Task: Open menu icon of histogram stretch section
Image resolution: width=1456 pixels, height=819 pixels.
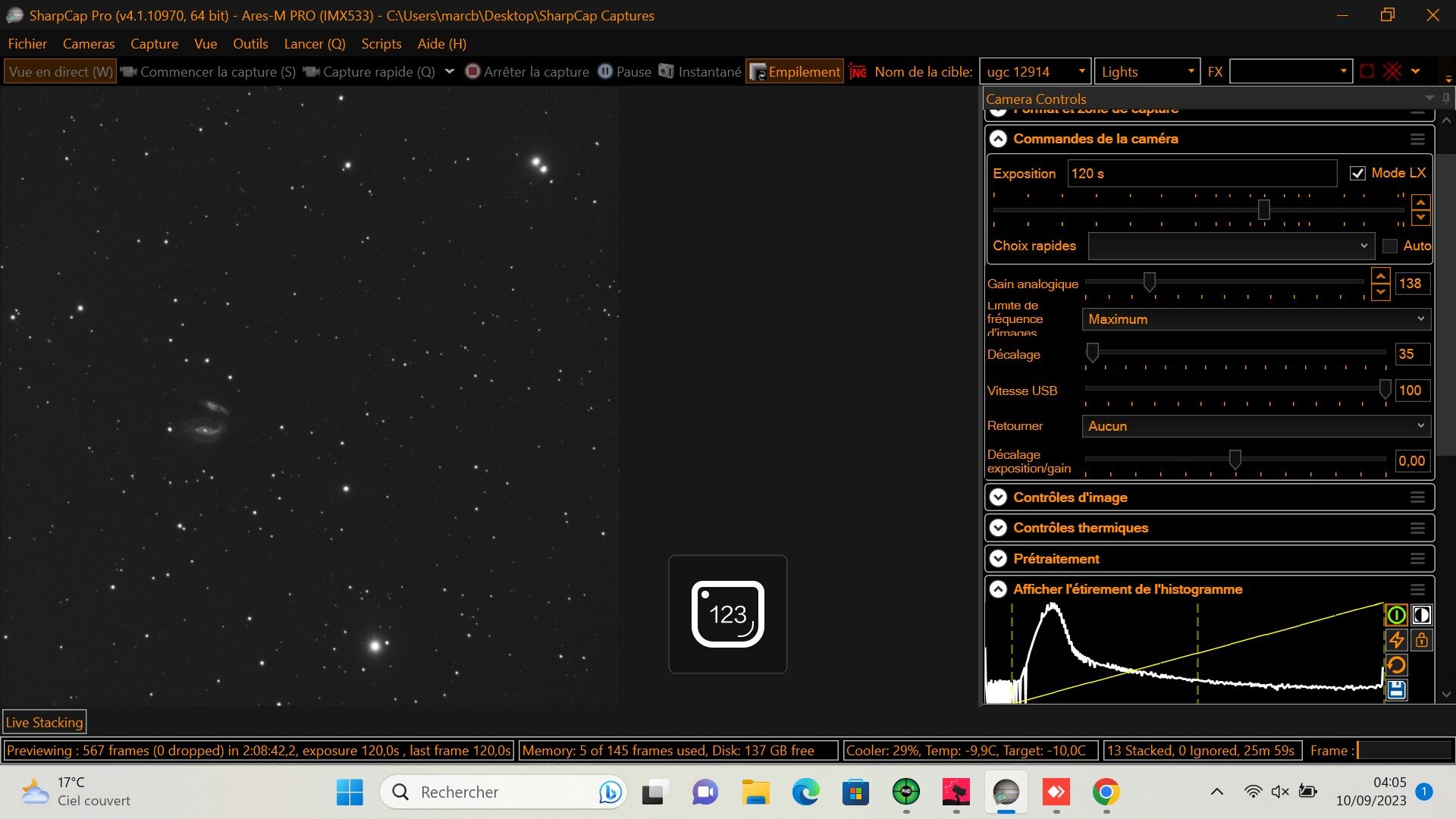Action: pos(1417,590)
